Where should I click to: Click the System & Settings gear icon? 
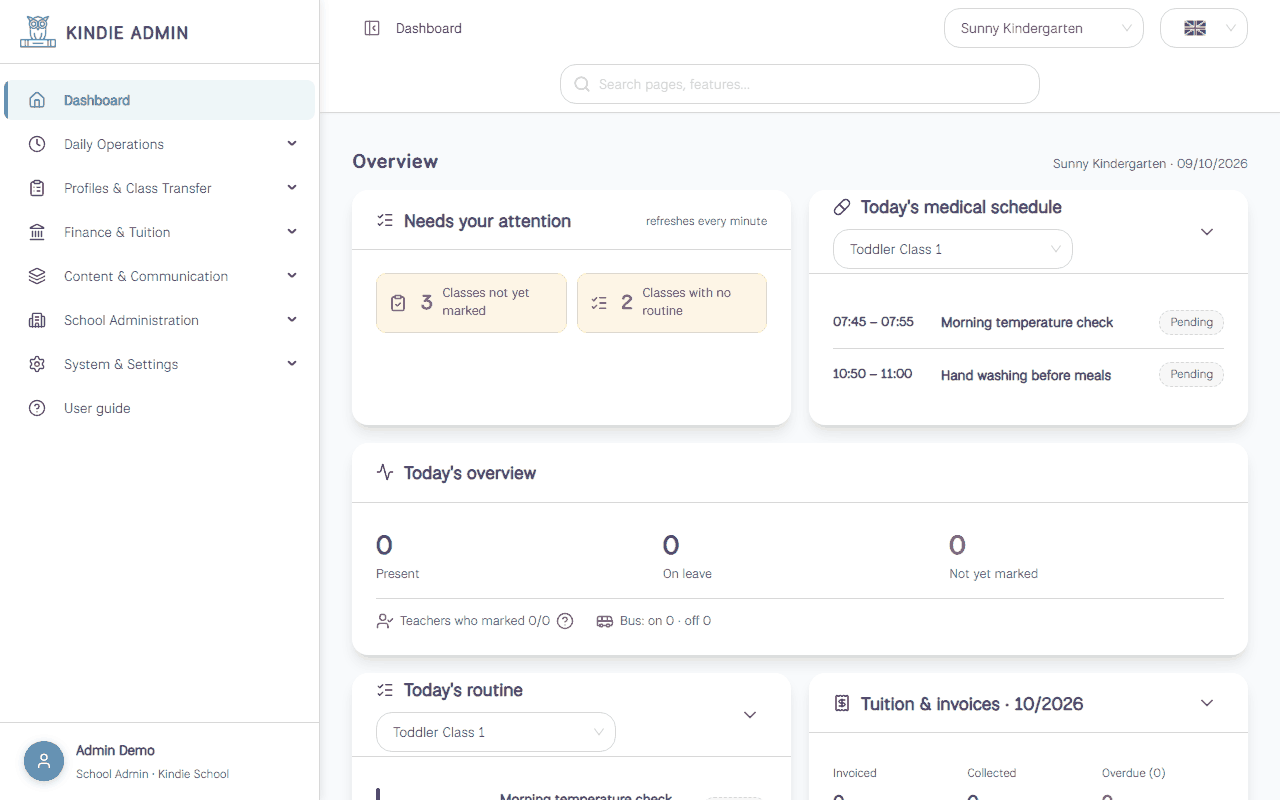pyautogui.click(x=37, y=364)
